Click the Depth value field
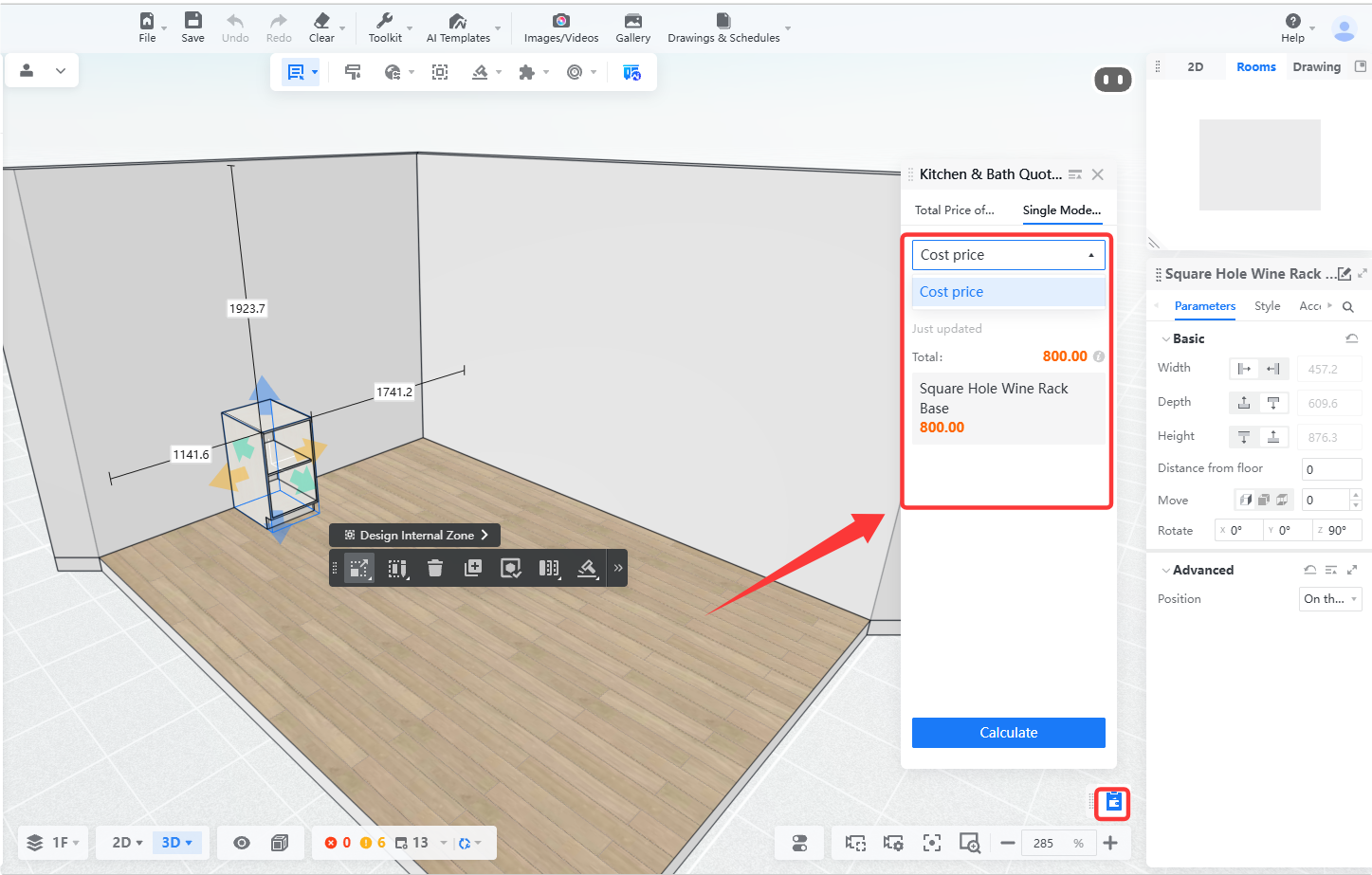 (x=1329, y=403)
